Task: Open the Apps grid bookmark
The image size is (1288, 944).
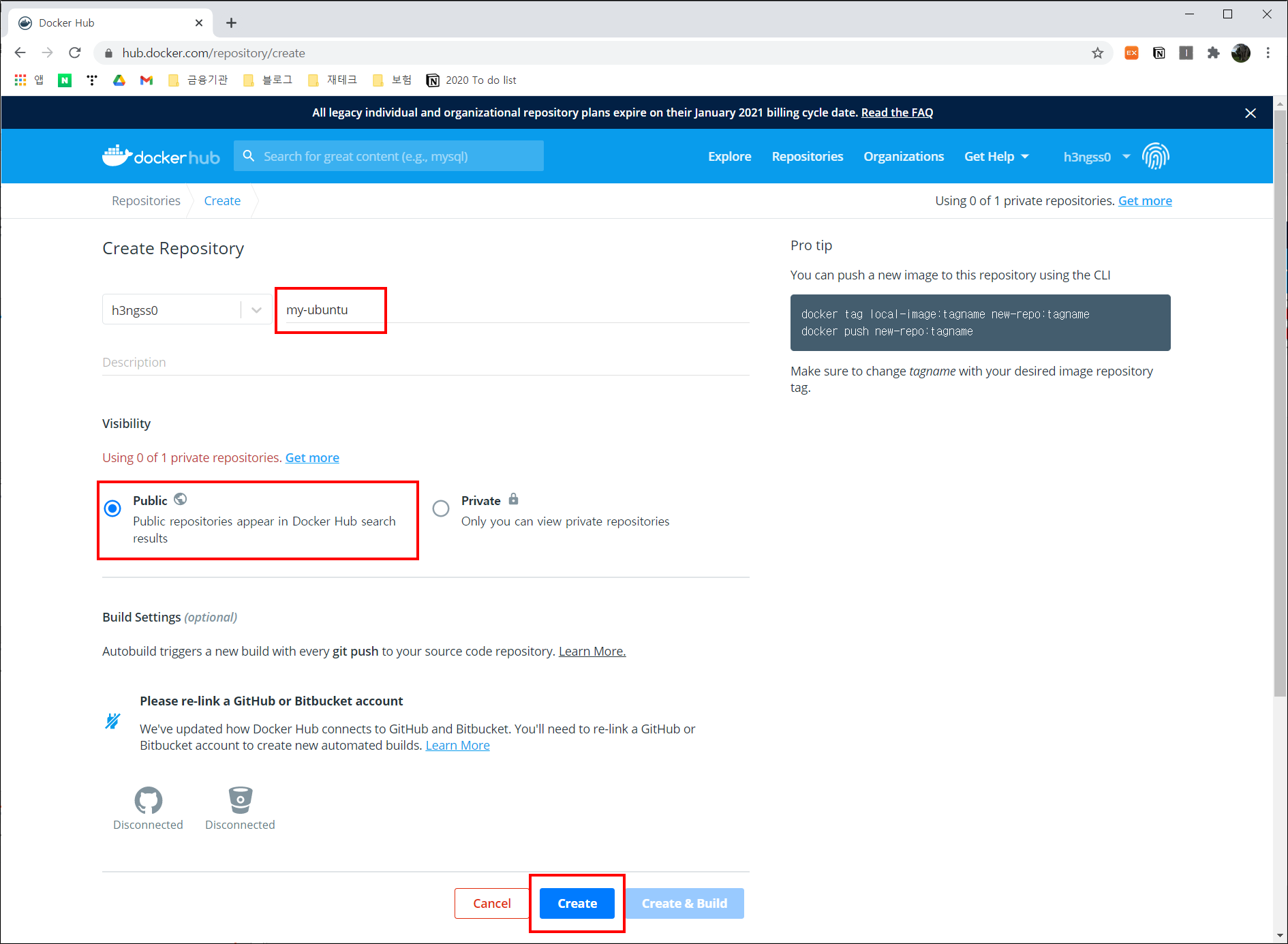Action: tap(20, 80)
